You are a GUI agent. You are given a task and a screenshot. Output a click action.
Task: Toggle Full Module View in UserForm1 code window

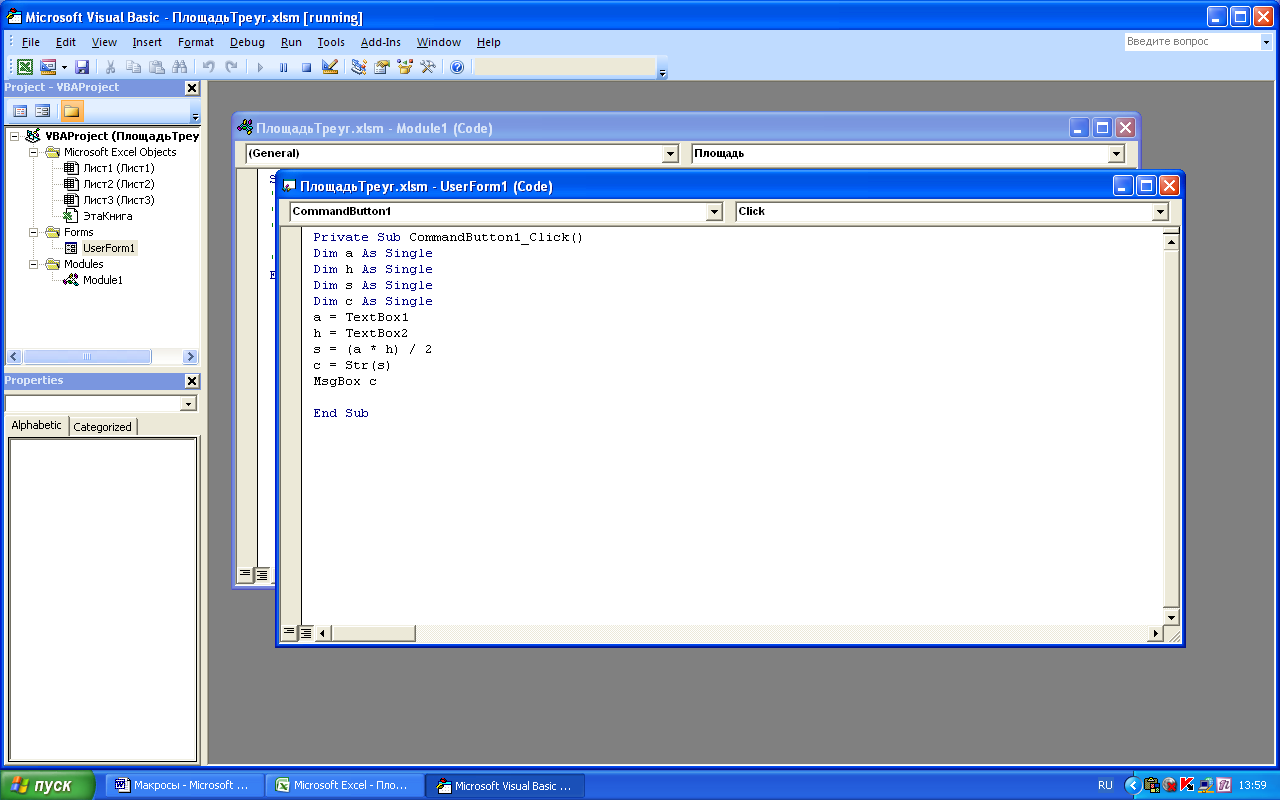[x=306, y=632]
